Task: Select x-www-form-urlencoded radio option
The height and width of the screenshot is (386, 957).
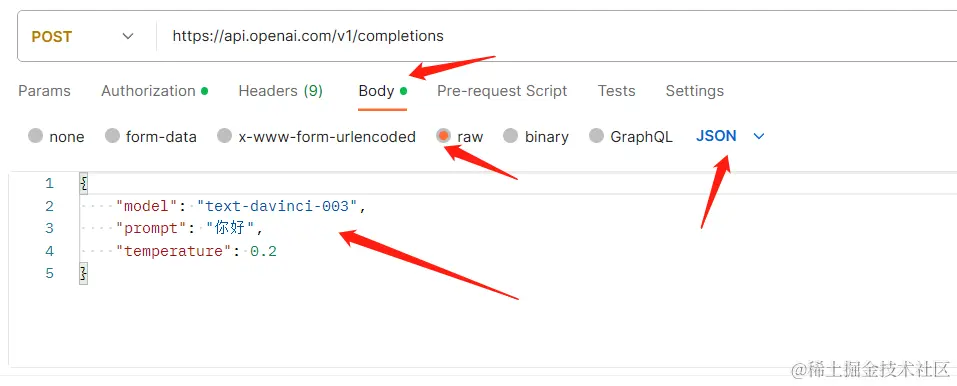Action: (x=225, y=136)
